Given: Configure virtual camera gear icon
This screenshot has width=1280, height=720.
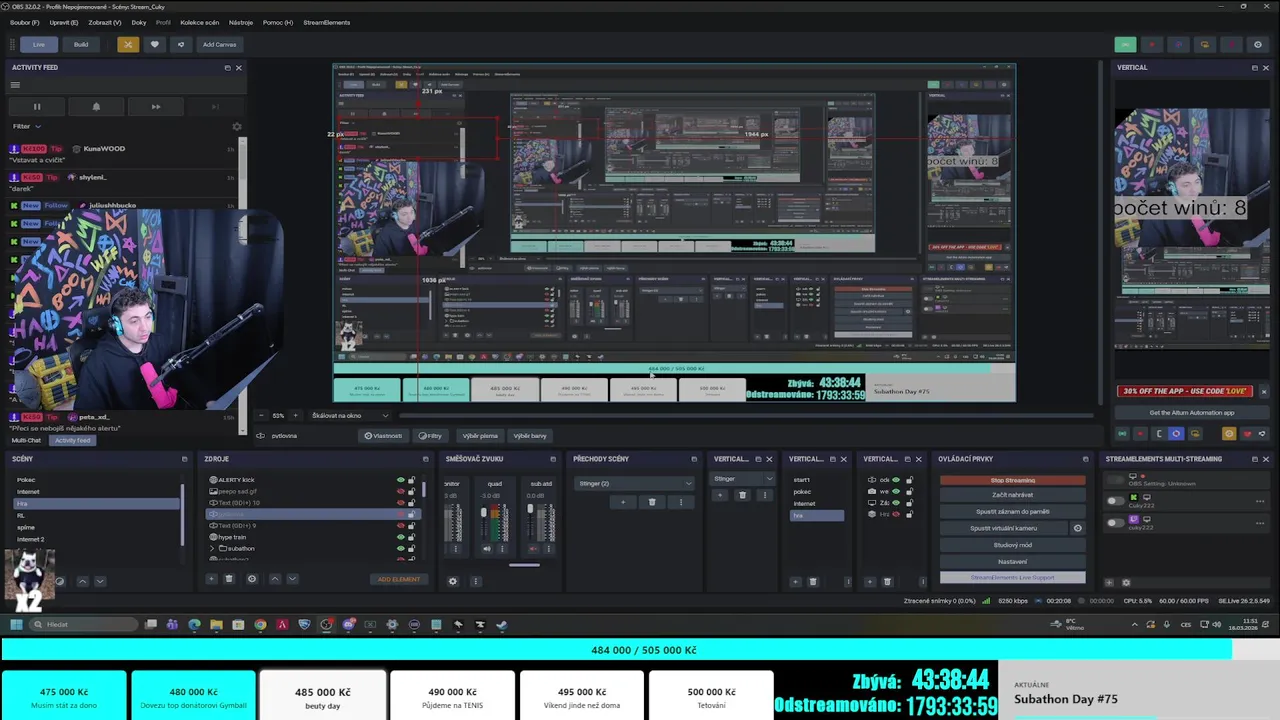Looking at the screenshot, I should tap(1077, 528).
